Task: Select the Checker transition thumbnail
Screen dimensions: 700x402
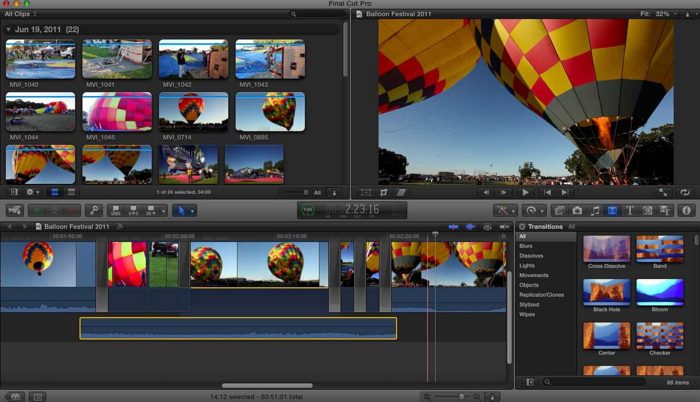Action: pos(660,335)
